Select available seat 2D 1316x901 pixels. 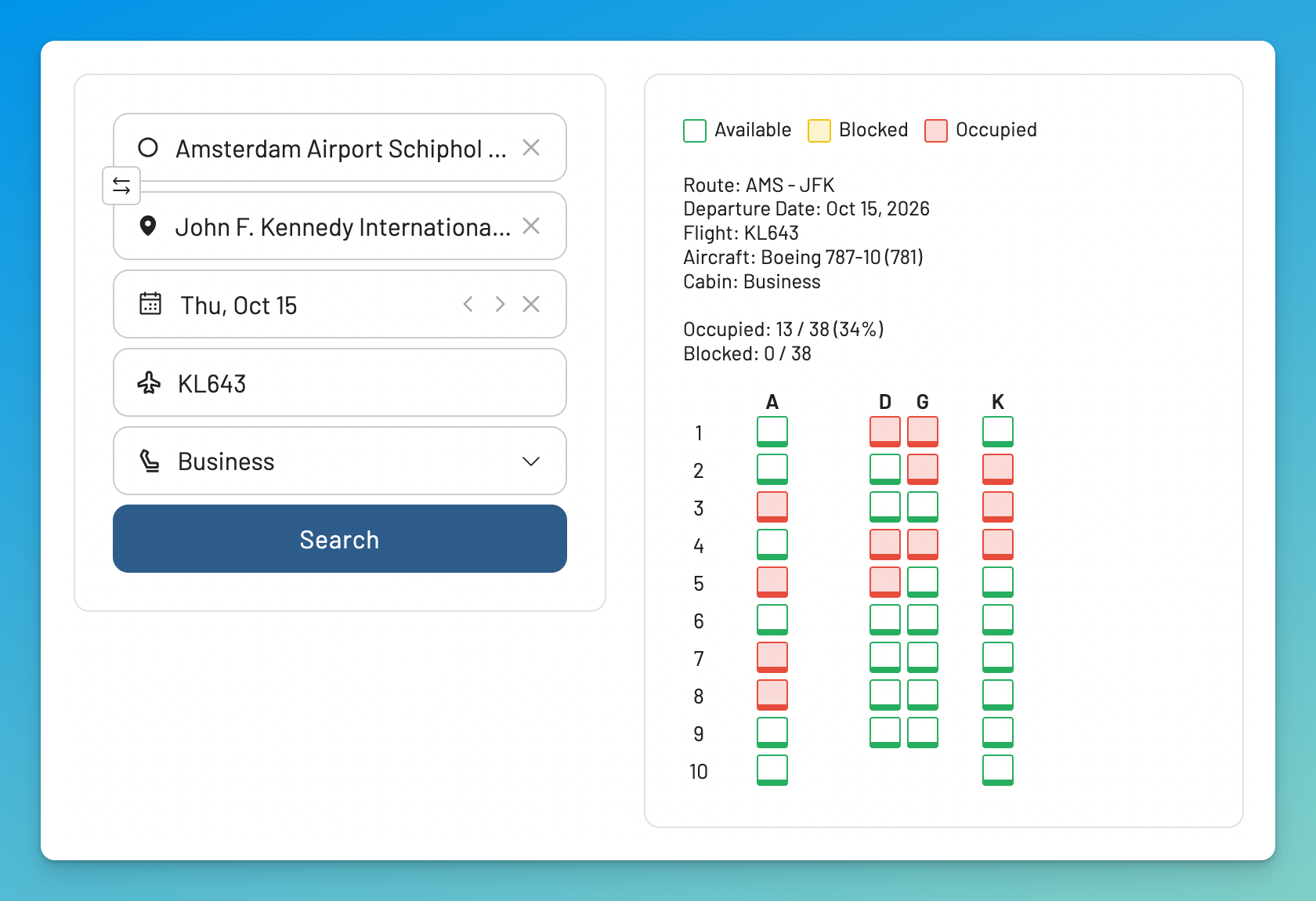pyautogui.click(x=885, y=469)
